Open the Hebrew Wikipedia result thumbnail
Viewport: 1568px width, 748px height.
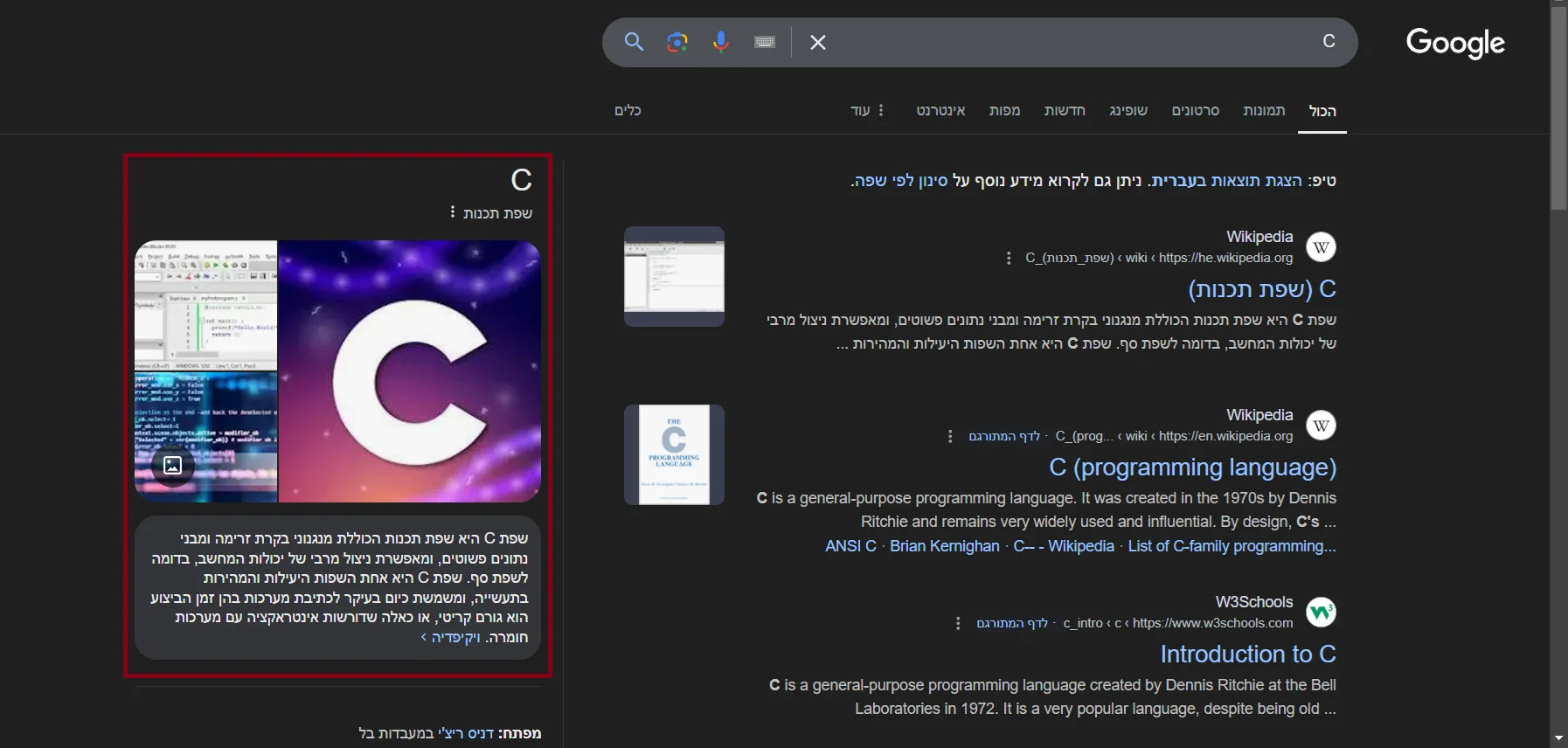coord(674,276)
